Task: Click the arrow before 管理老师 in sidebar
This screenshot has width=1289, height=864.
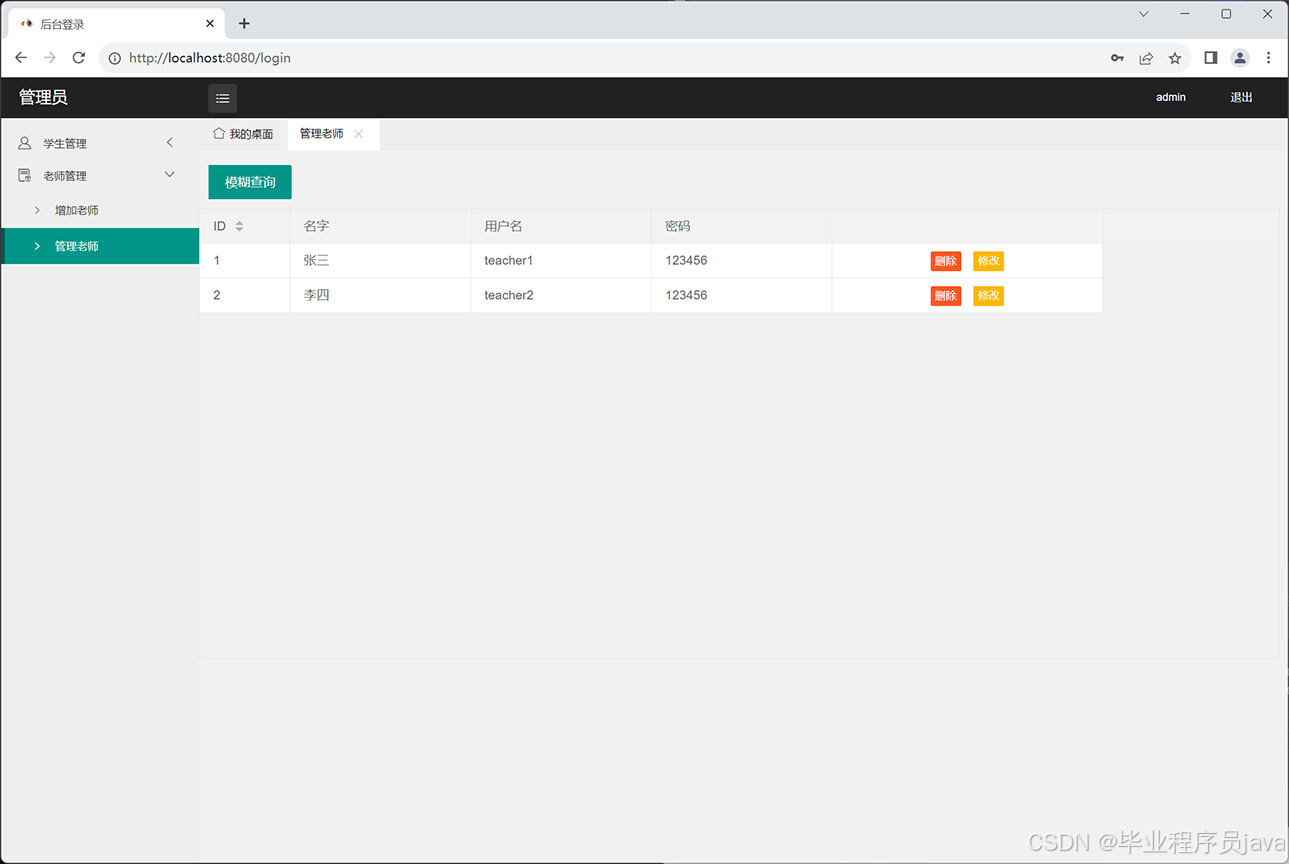Action: tap(37, 246)
